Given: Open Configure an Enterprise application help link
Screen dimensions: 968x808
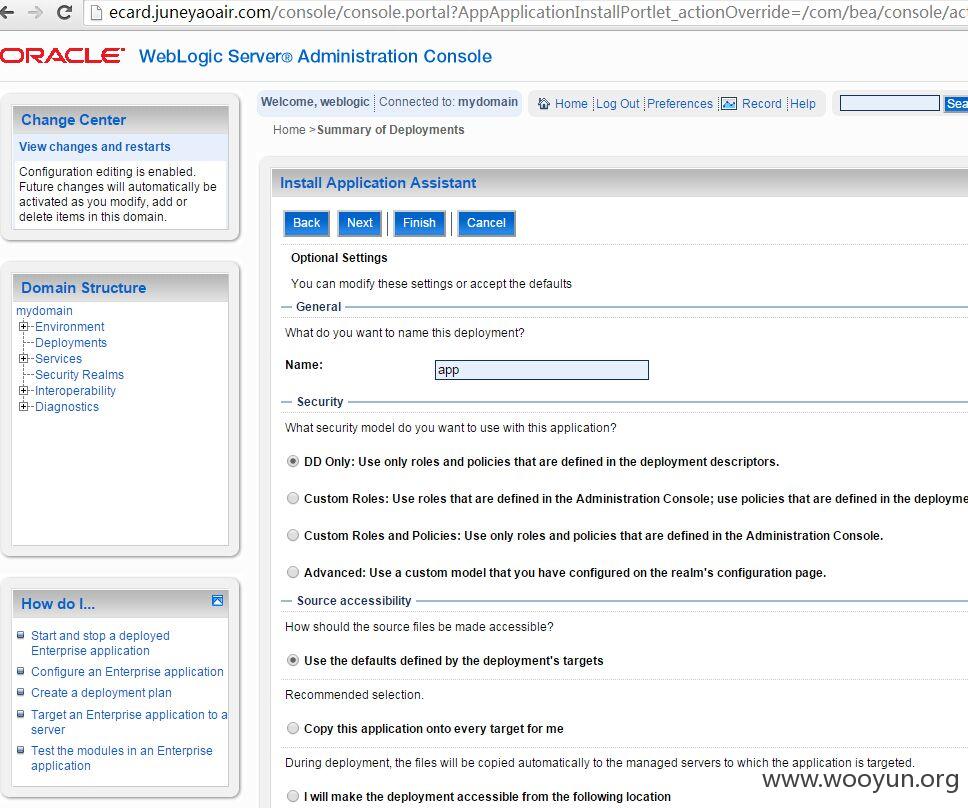Looking at the screenshot, I should click(x=127, y=671).
